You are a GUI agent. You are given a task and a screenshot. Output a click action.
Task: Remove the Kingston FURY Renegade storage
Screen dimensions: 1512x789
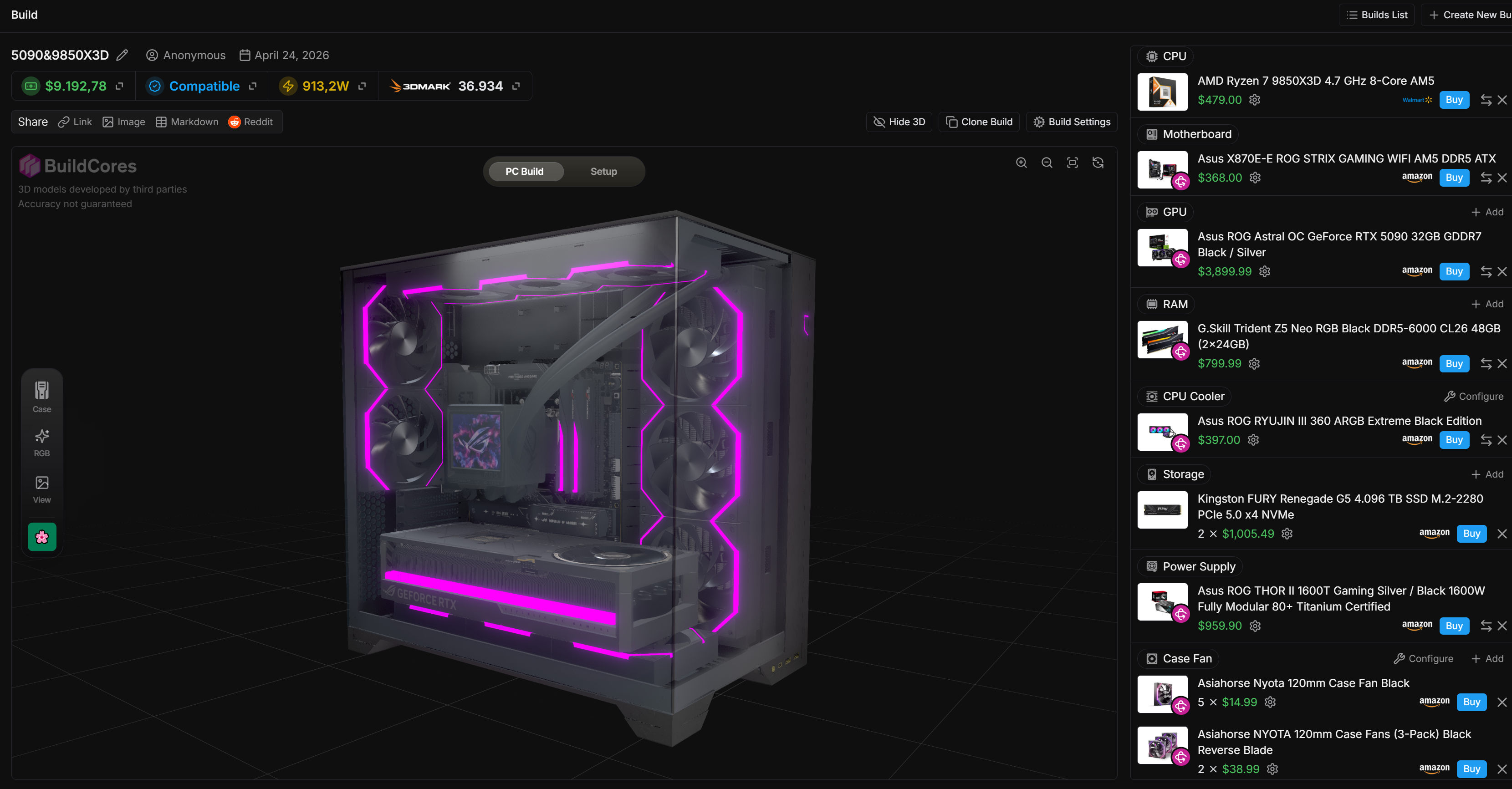pos(1502,534)
